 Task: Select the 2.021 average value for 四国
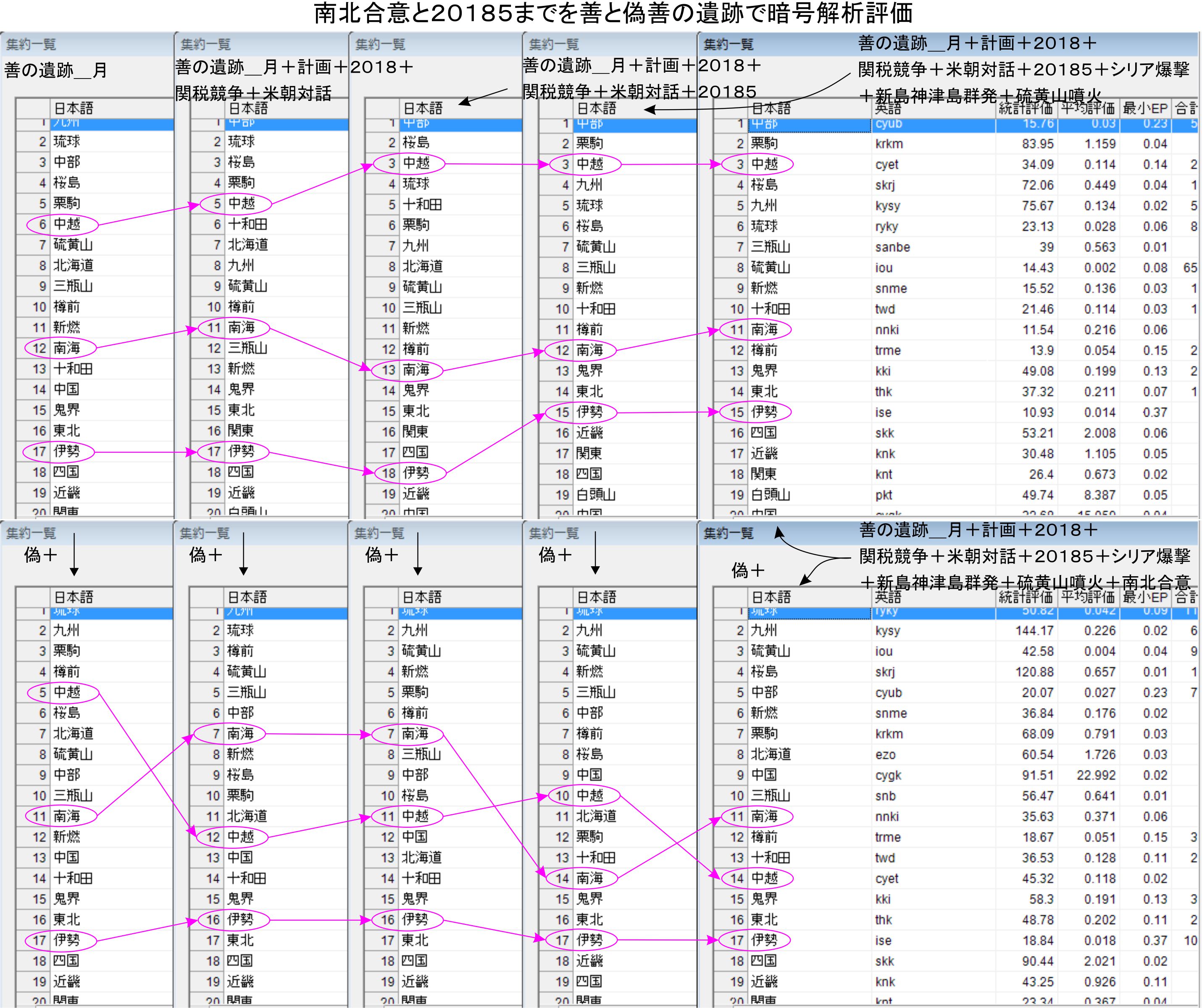coord(1099,962)
